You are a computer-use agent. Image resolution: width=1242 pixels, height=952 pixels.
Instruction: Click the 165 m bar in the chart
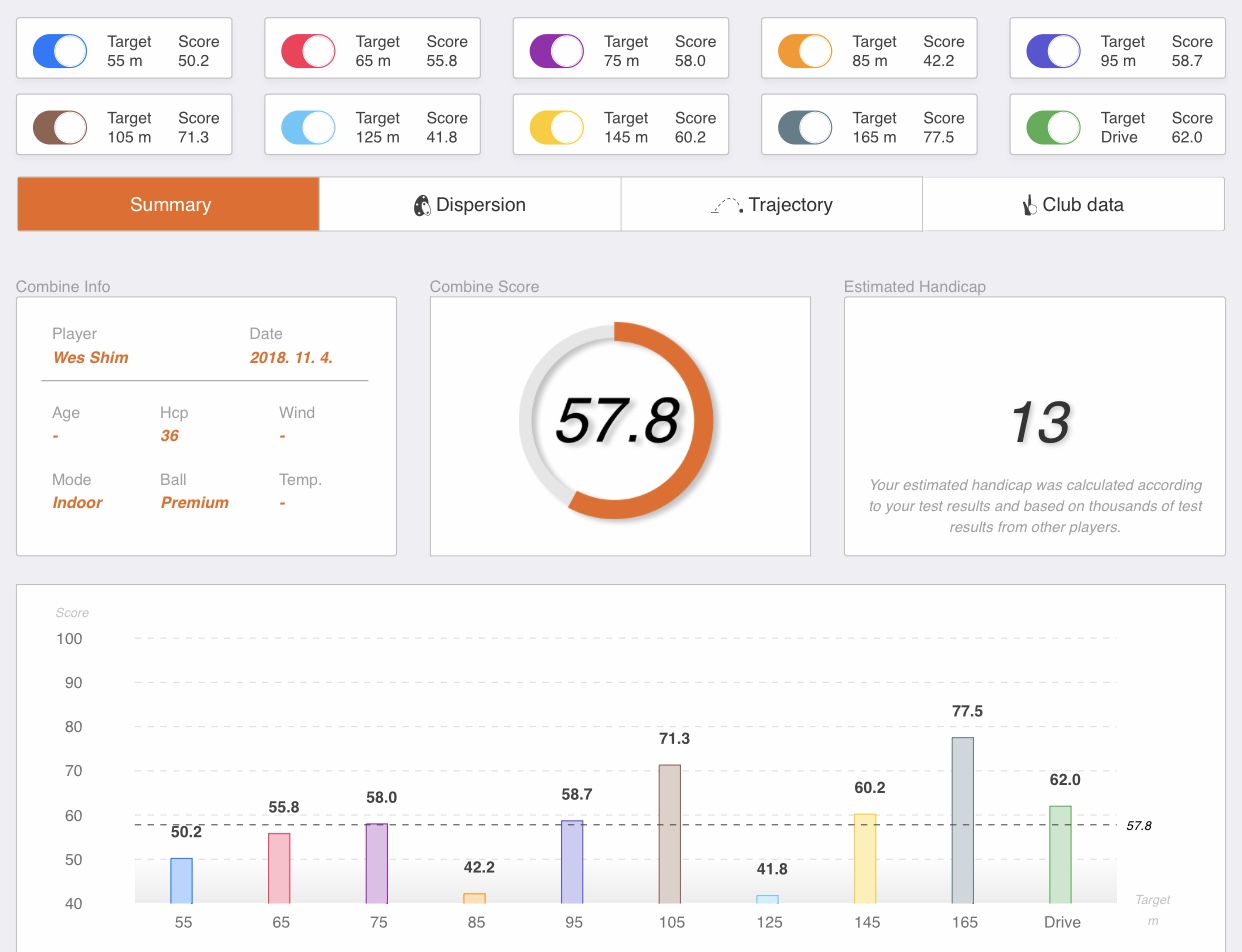pyautogui.click(x=962, y=820)
